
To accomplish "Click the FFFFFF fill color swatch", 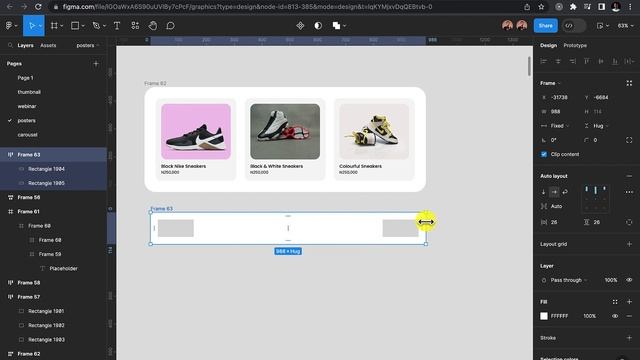I will coord(544,316).
